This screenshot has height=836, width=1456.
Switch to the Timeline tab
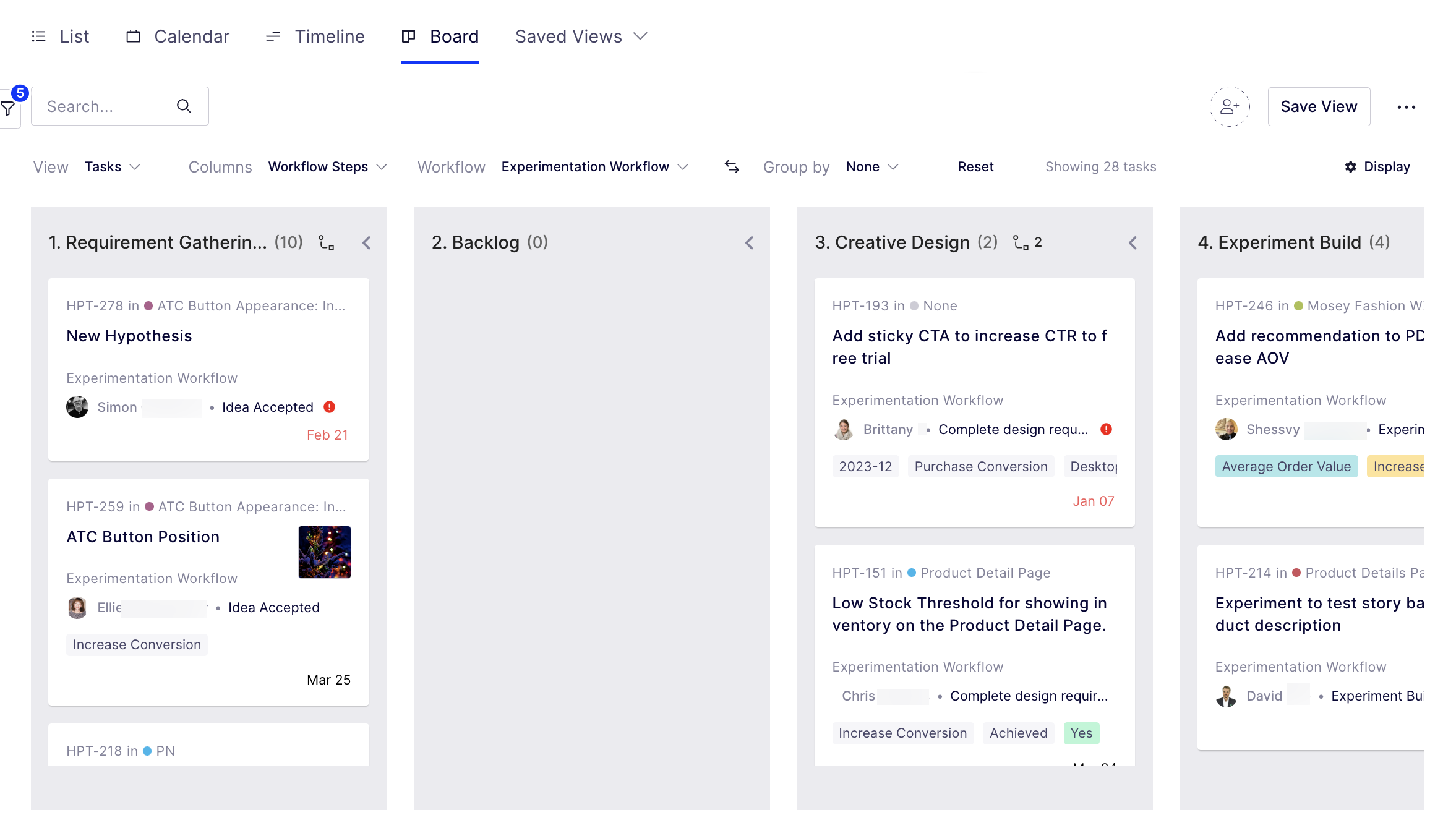coord(315,36)
